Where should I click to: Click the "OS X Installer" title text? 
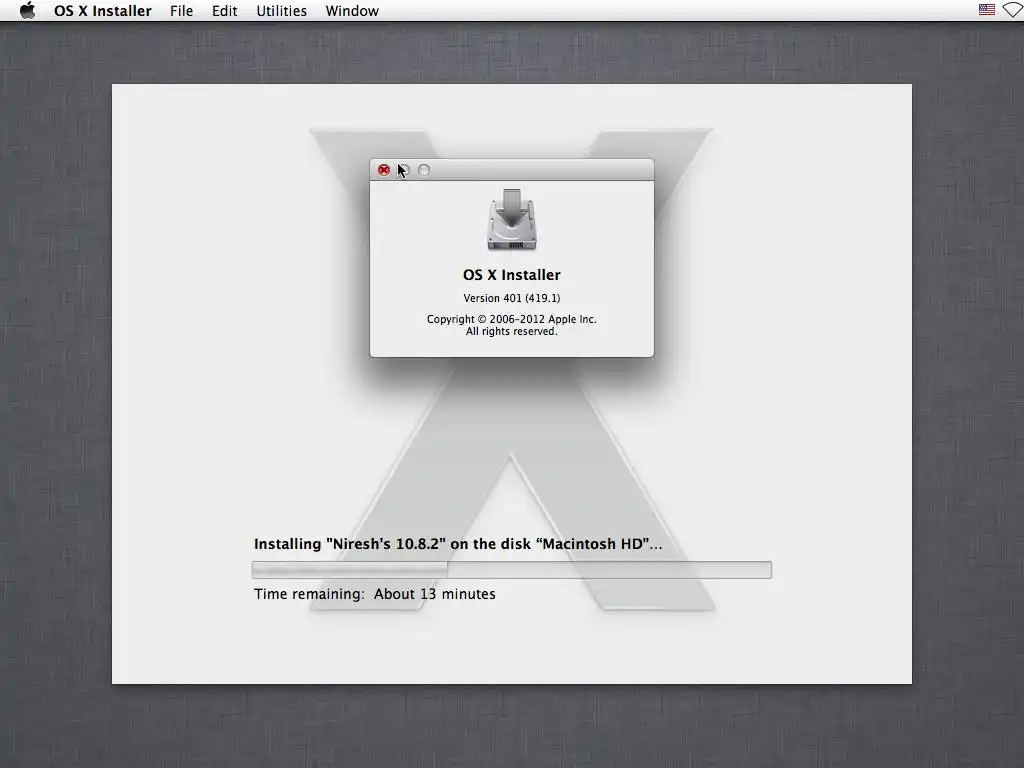click(x=511, y=275)
